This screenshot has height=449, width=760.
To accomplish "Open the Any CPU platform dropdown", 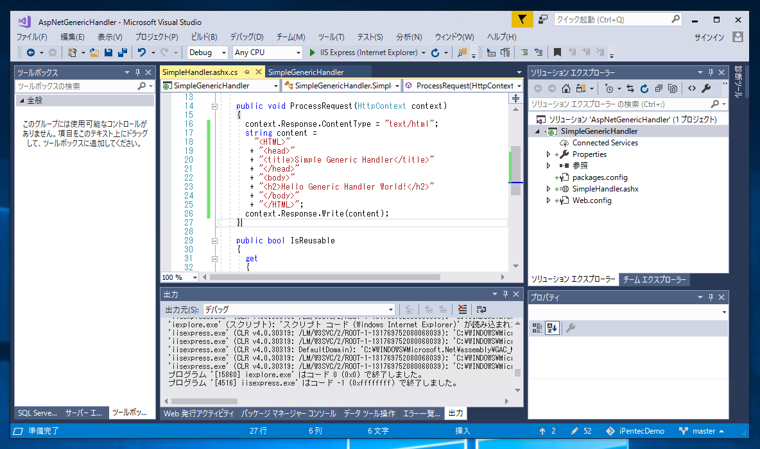I will coord(266,53).
